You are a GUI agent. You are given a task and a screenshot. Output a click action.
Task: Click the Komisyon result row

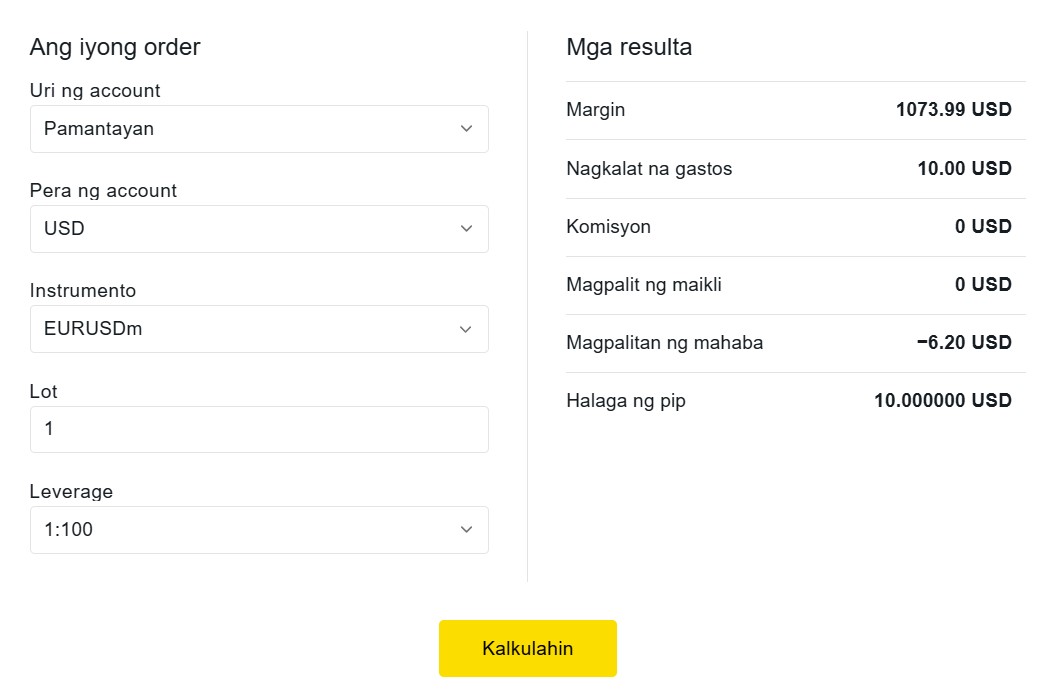797,226
